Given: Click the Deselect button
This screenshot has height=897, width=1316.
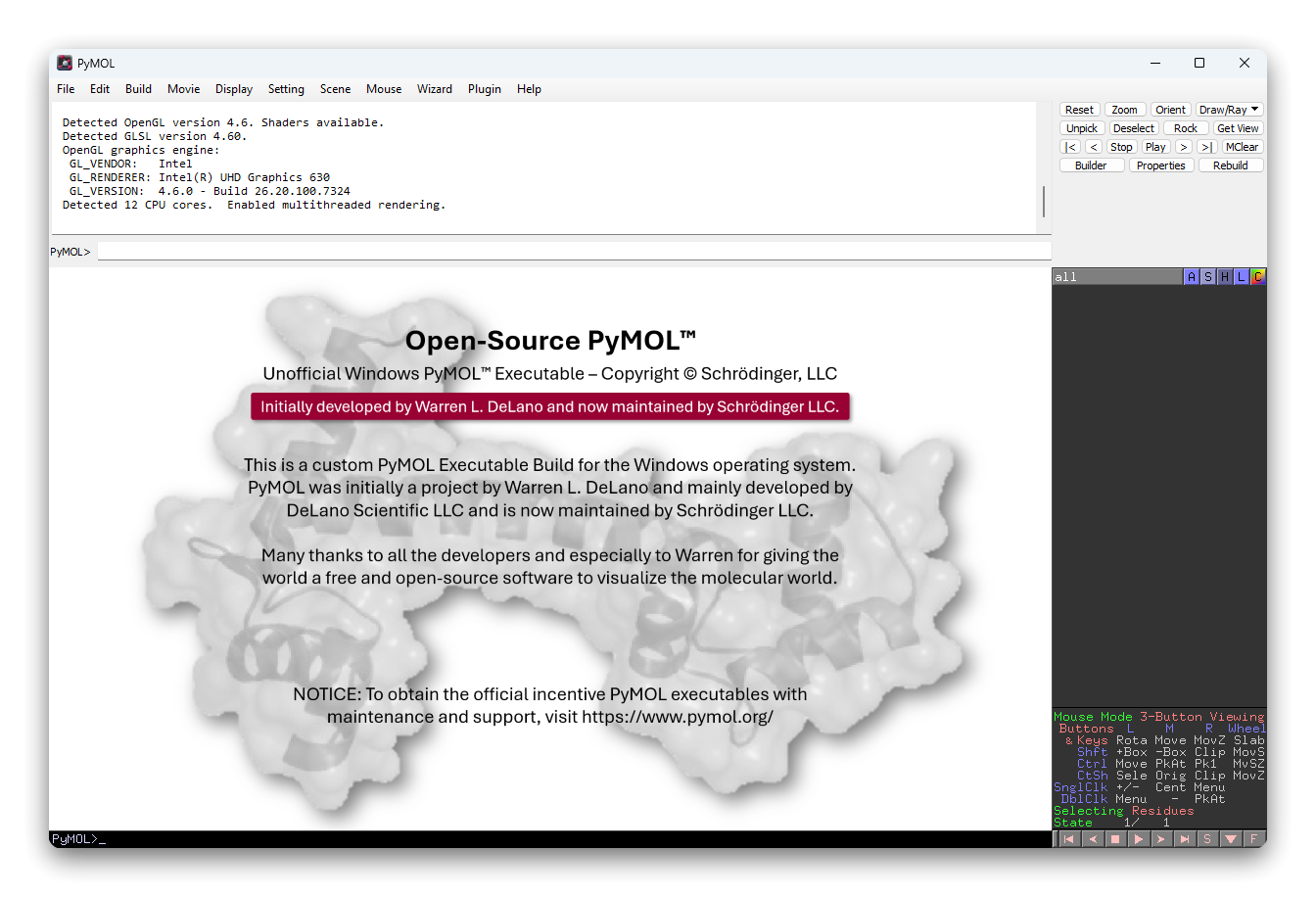Looking at the screenshot, I should (x=1134, y=128).
